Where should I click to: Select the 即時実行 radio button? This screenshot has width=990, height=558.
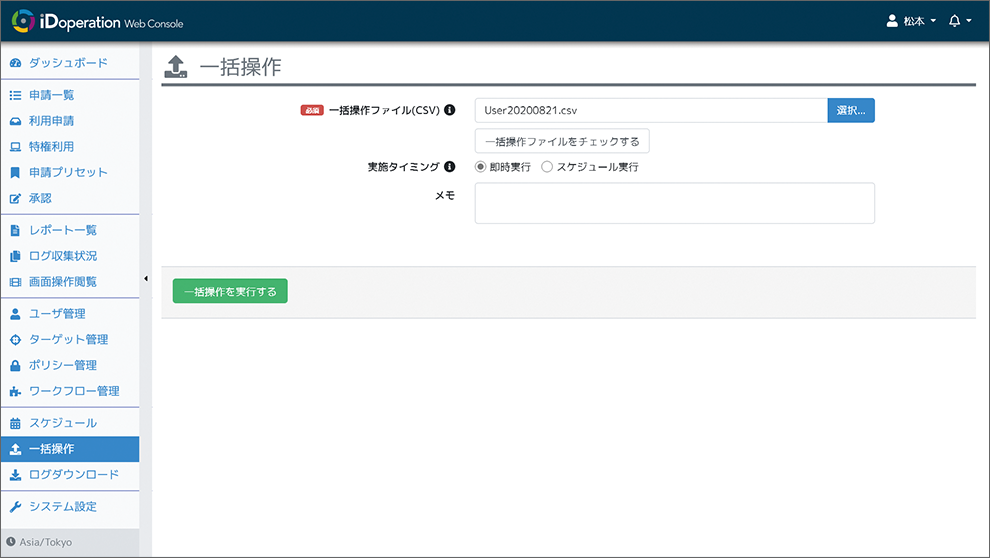pyautogui.click(x=480, y=167)
